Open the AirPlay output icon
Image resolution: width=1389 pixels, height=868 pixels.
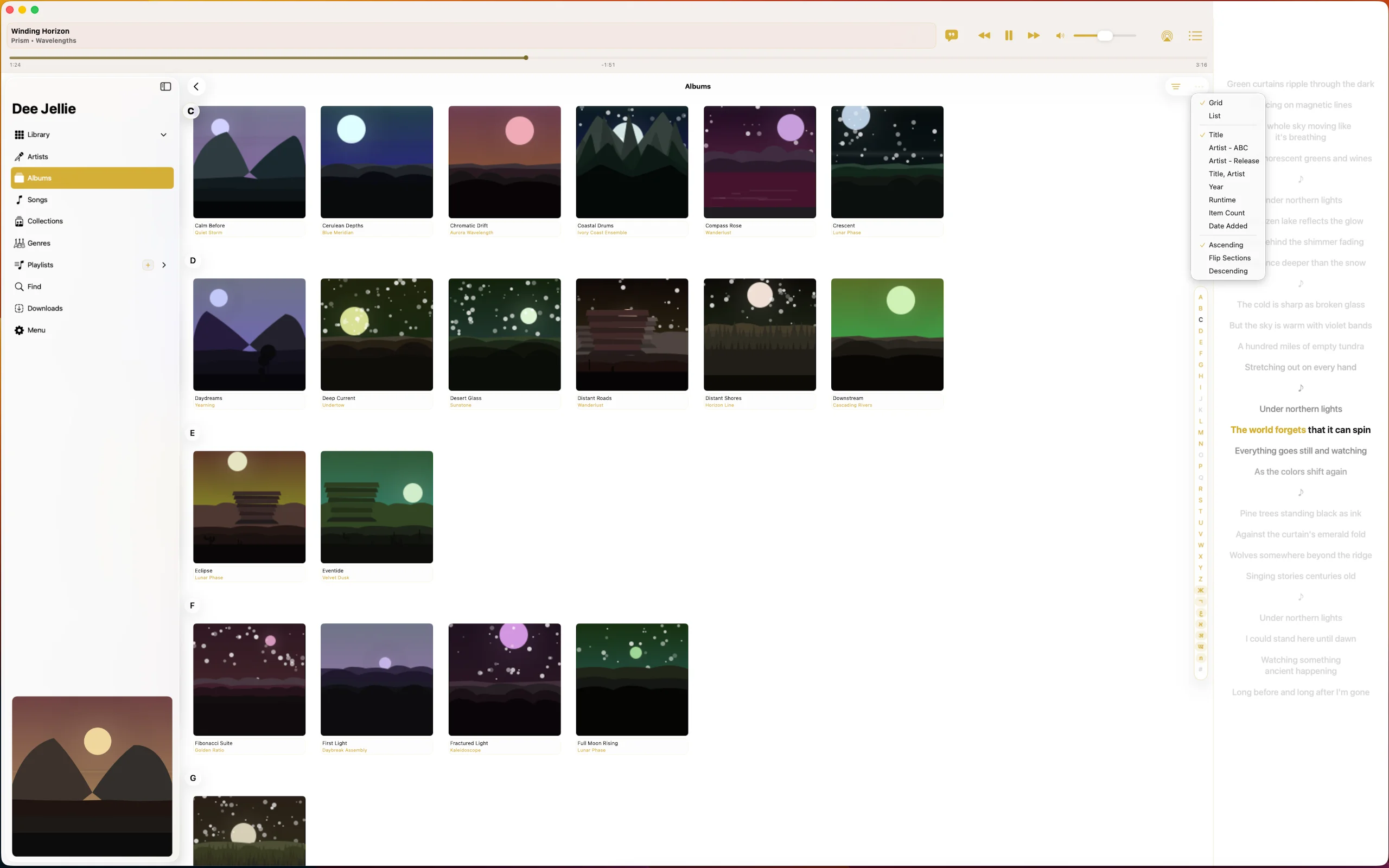coord(1167,36)
